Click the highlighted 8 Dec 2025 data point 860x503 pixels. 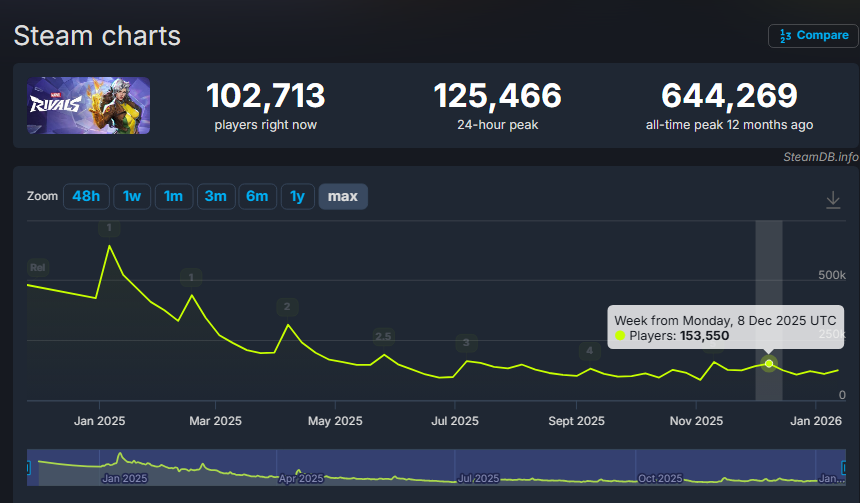pyautogui.click(x=769, y=364)
